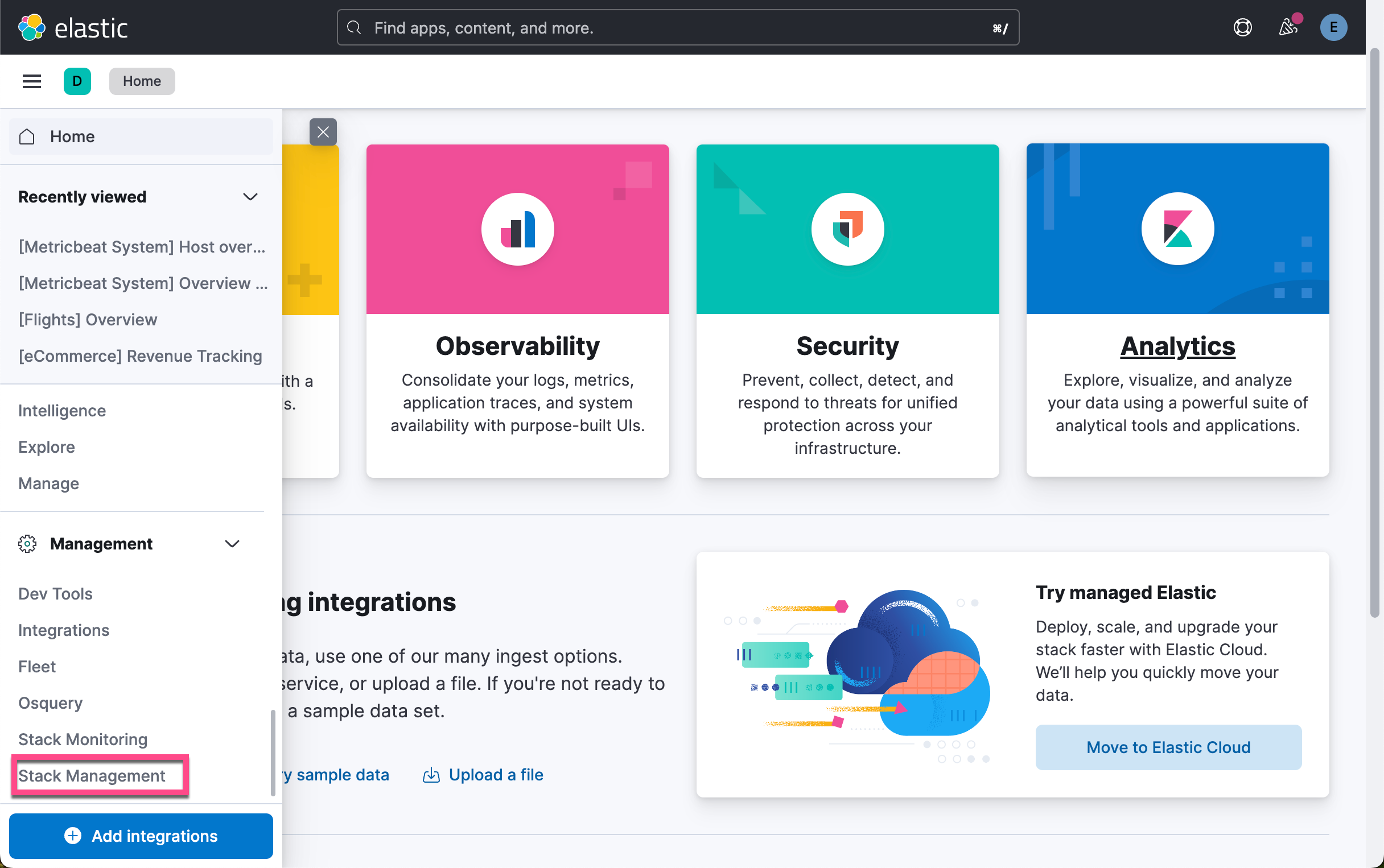Collapse the Management section
Screen dimensions: 1384x868
(x=232, y=544)
